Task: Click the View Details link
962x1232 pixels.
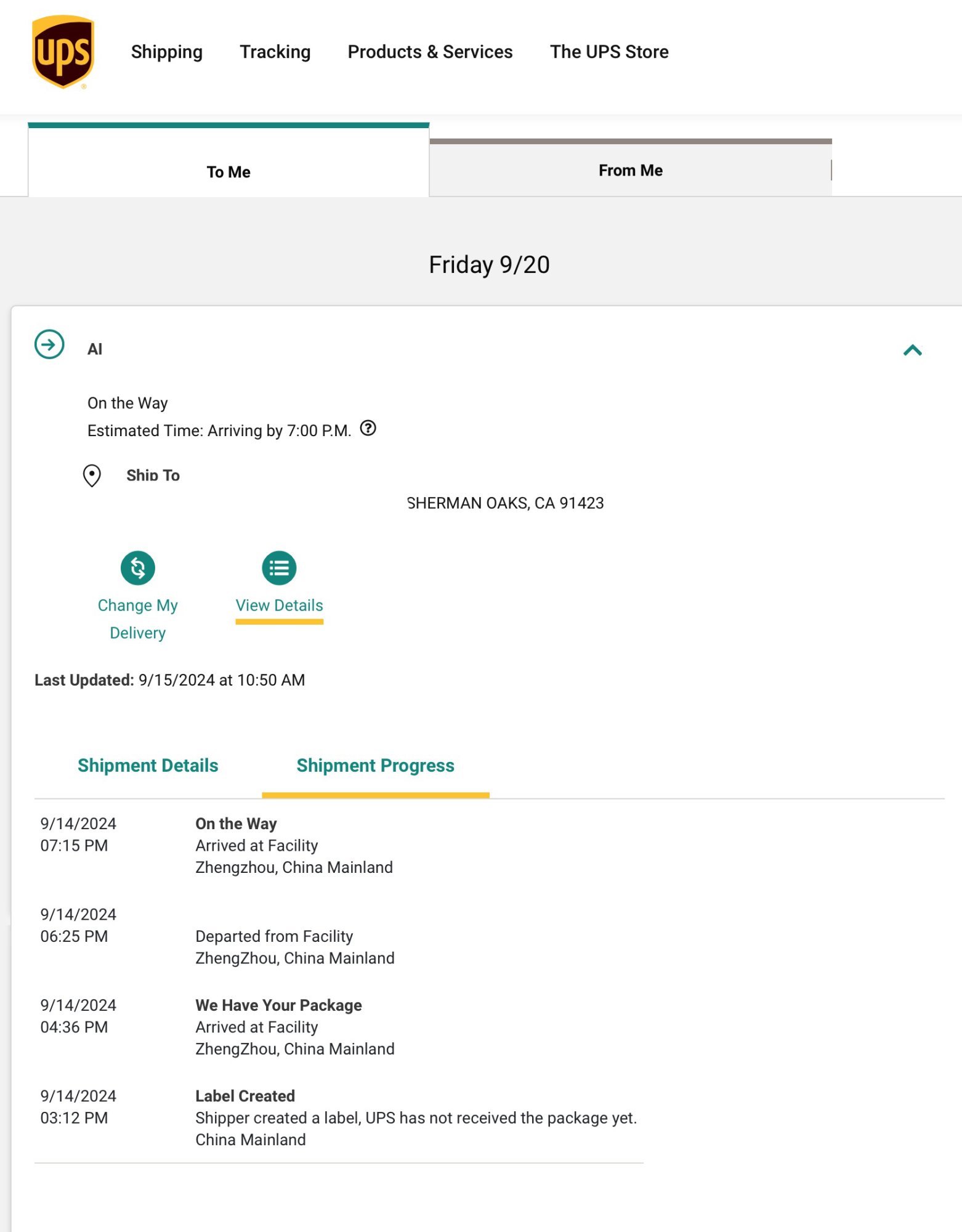Action: [x=279, y=605]
